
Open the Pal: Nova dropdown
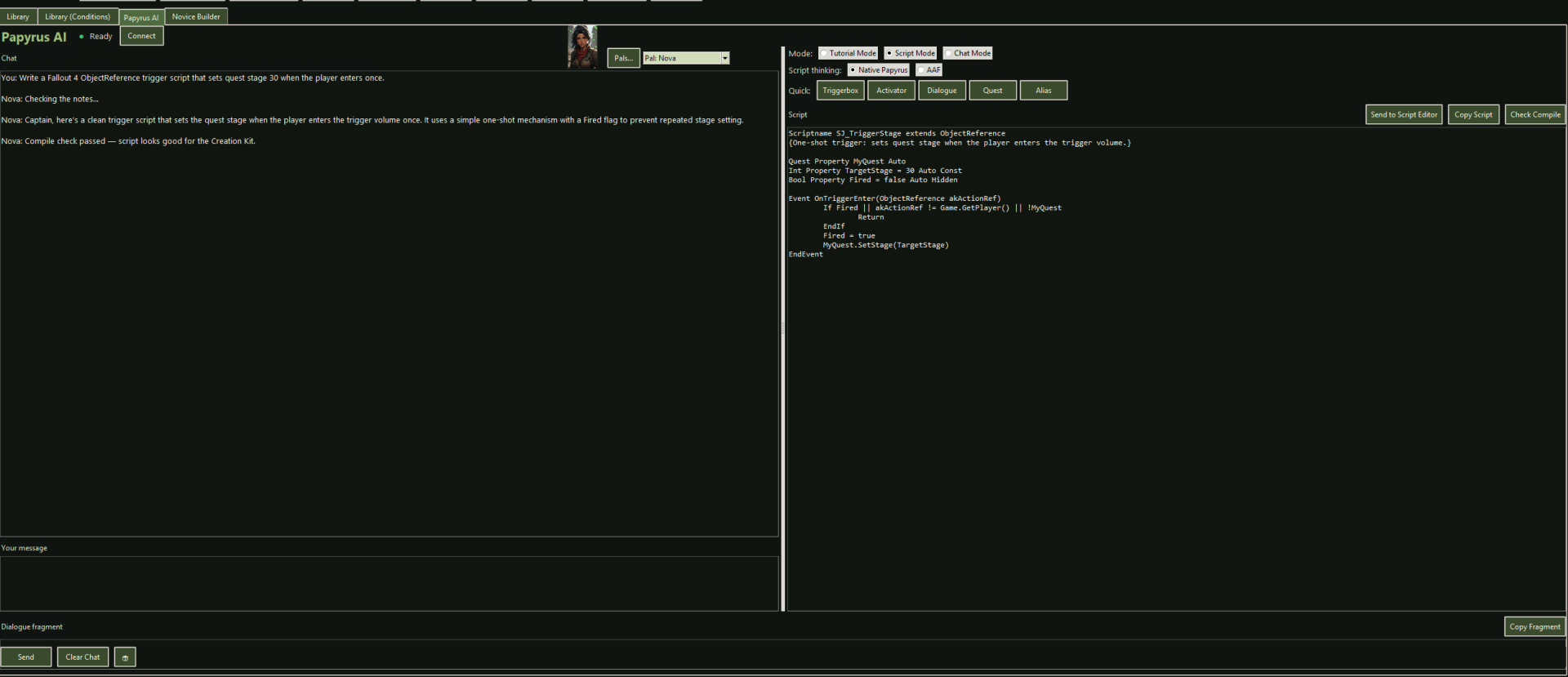pyautogui.click(x=686, y=58)
